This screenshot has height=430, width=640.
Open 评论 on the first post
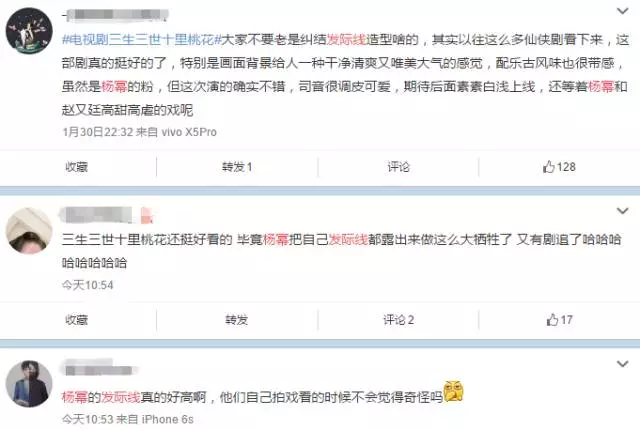pyautogui.click(x=398, y=167)
